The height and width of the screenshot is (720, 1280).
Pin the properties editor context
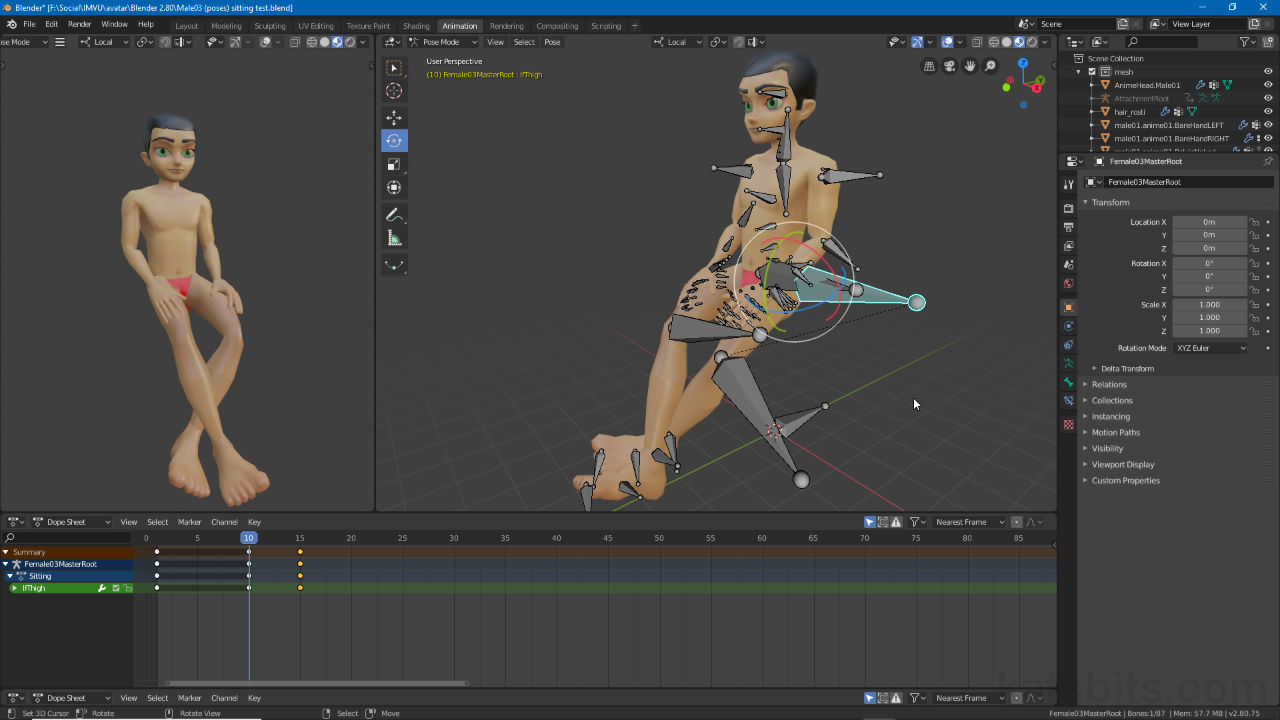coord(1268,161)
